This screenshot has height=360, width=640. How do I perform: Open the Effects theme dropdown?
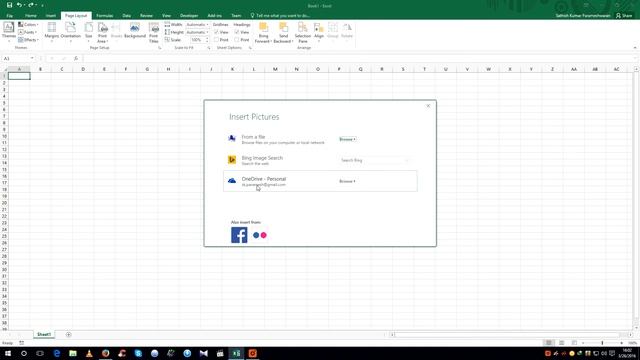(28, 40)
